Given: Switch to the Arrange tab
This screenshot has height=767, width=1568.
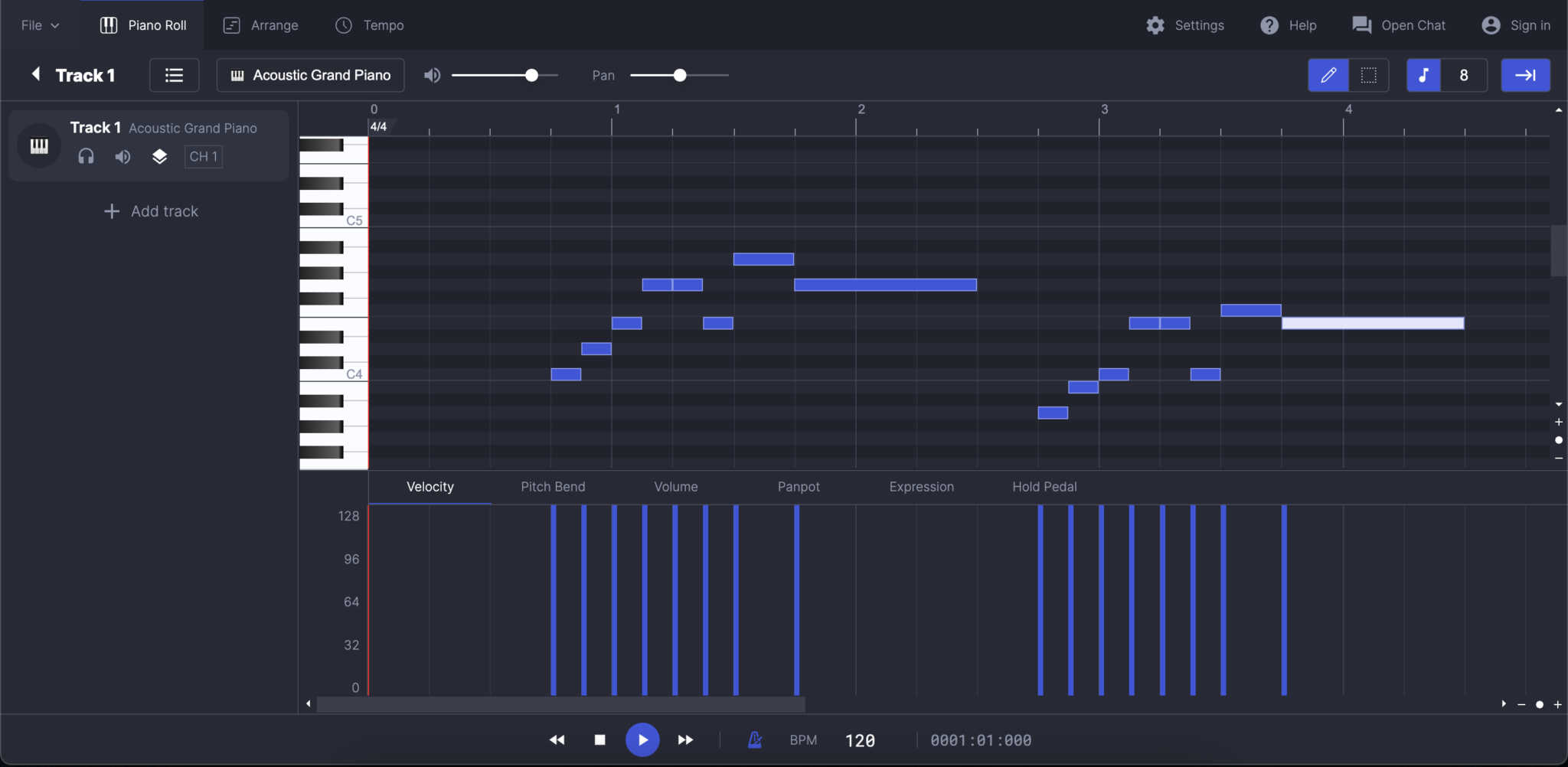Looking at the screenshot, I should (x=260, y=25).
